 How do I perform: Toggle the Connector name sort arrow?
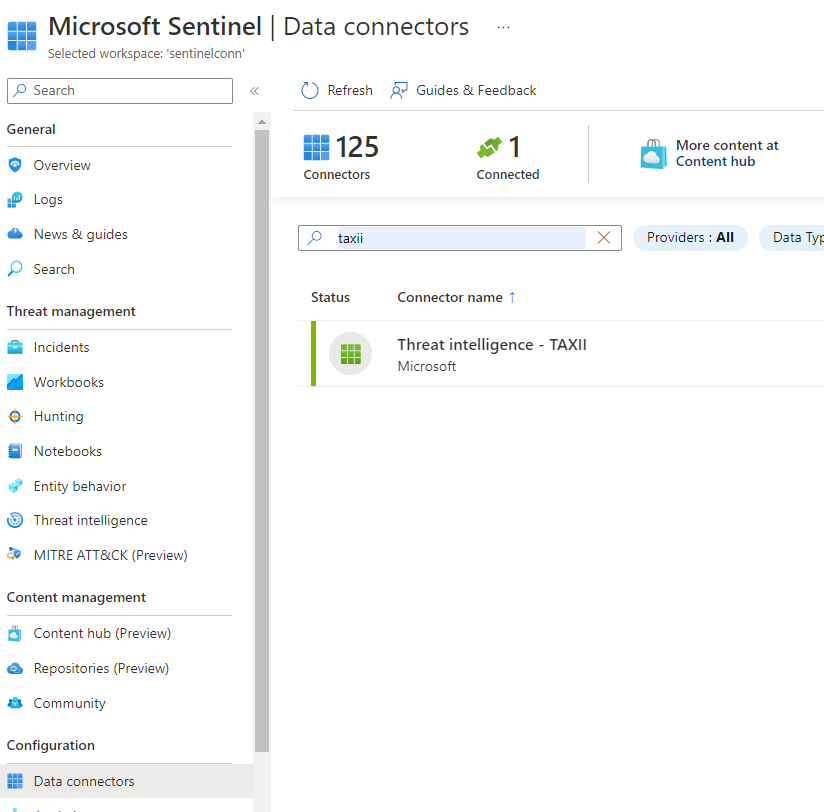(512, 297)
